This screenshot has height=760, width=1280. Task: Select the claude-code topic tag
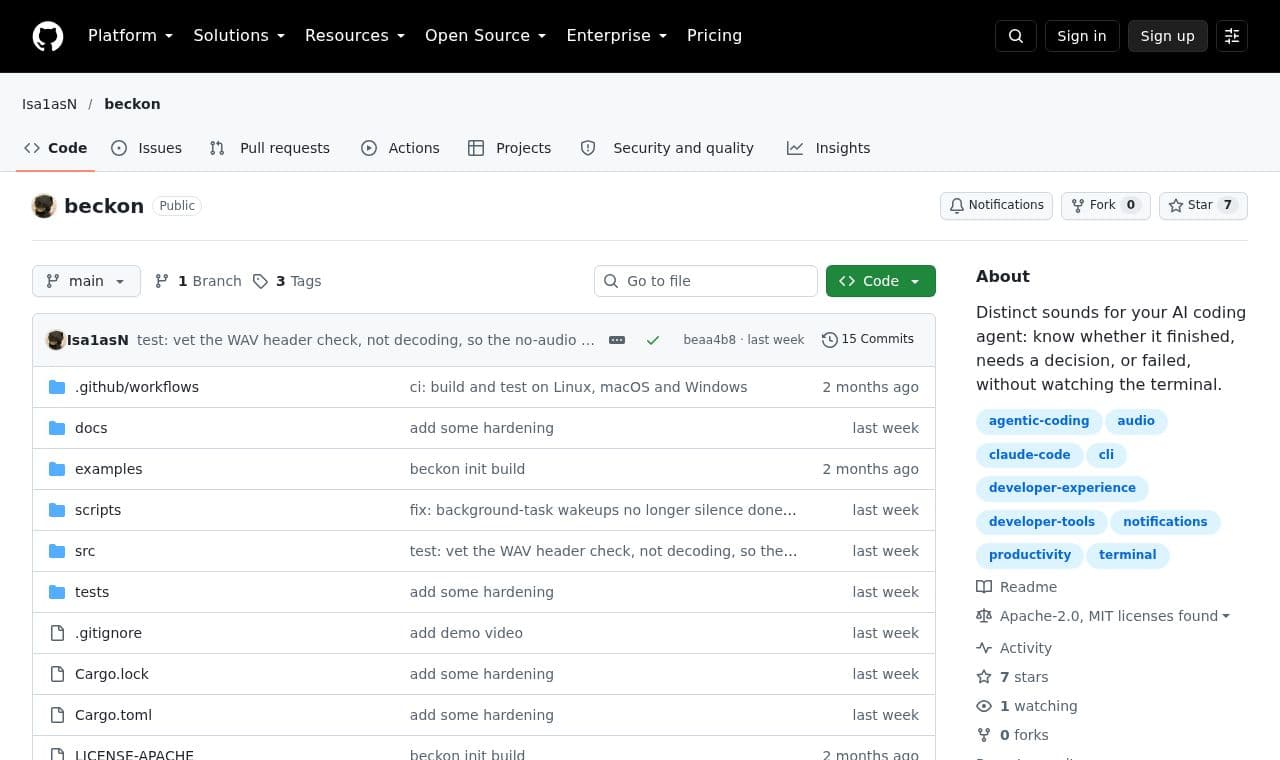pos(1029,455)
